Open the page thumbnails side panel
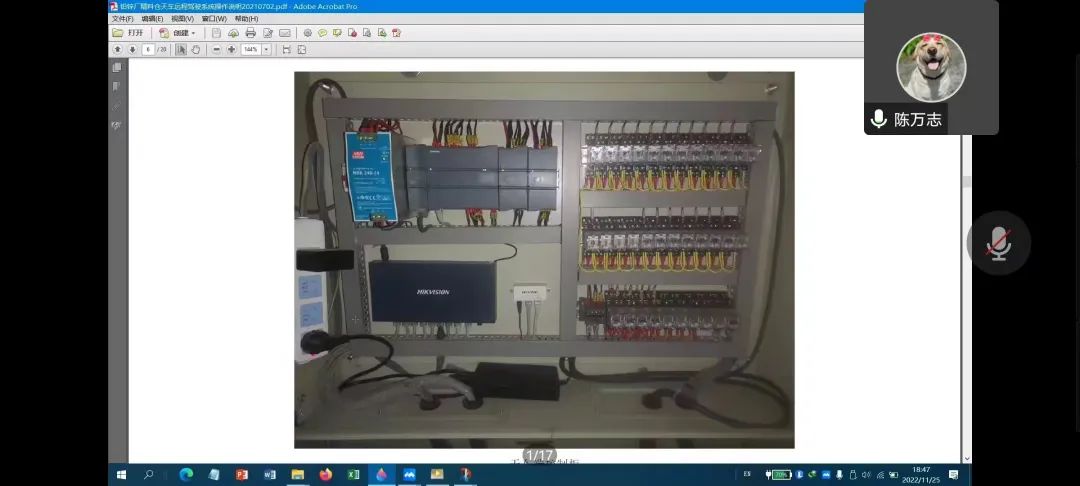Screen dimensions: 1080x486 coord(117,67)
